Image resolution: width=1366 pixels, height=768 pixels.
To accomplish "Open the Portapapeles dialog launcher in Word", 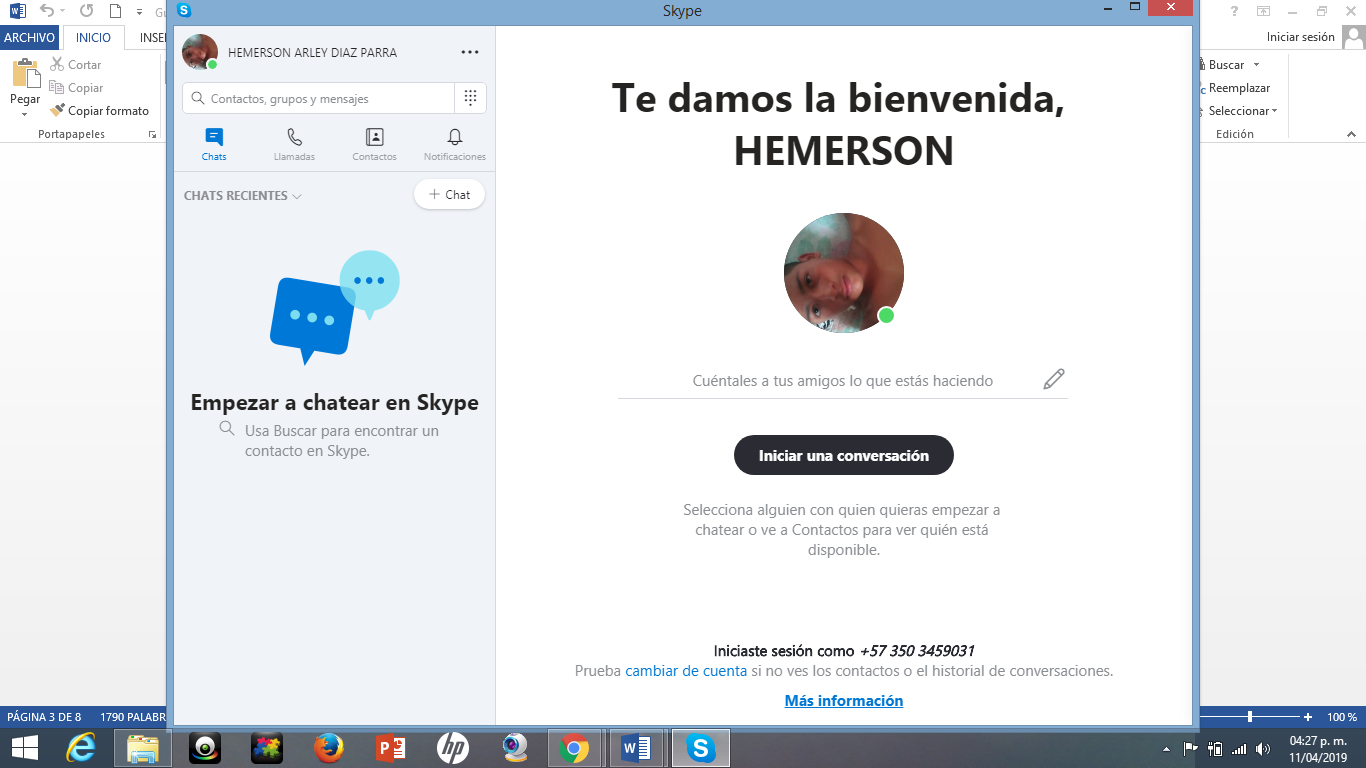I will pos(153,134).
